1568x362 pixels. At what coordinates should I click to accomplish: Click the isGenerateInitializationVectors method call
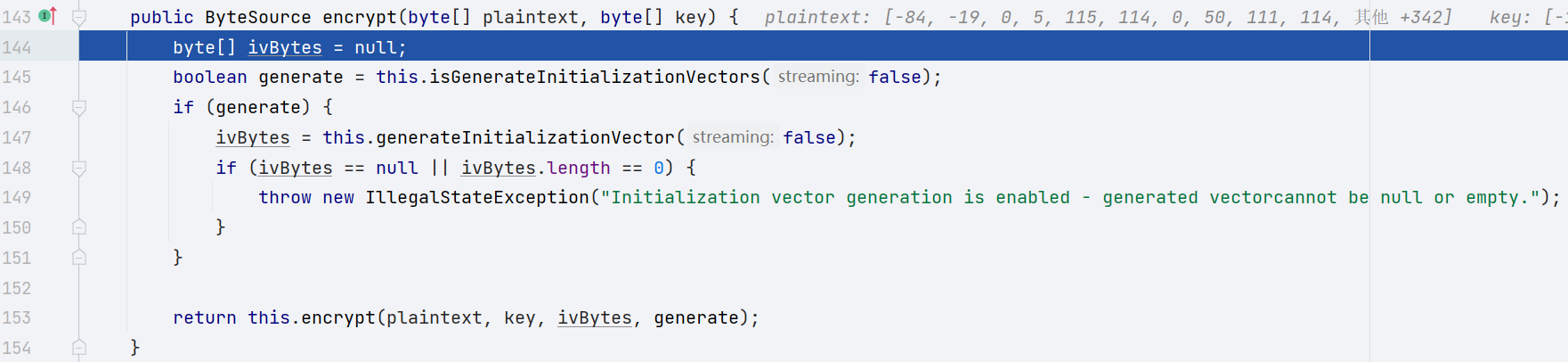pos(595,78)
